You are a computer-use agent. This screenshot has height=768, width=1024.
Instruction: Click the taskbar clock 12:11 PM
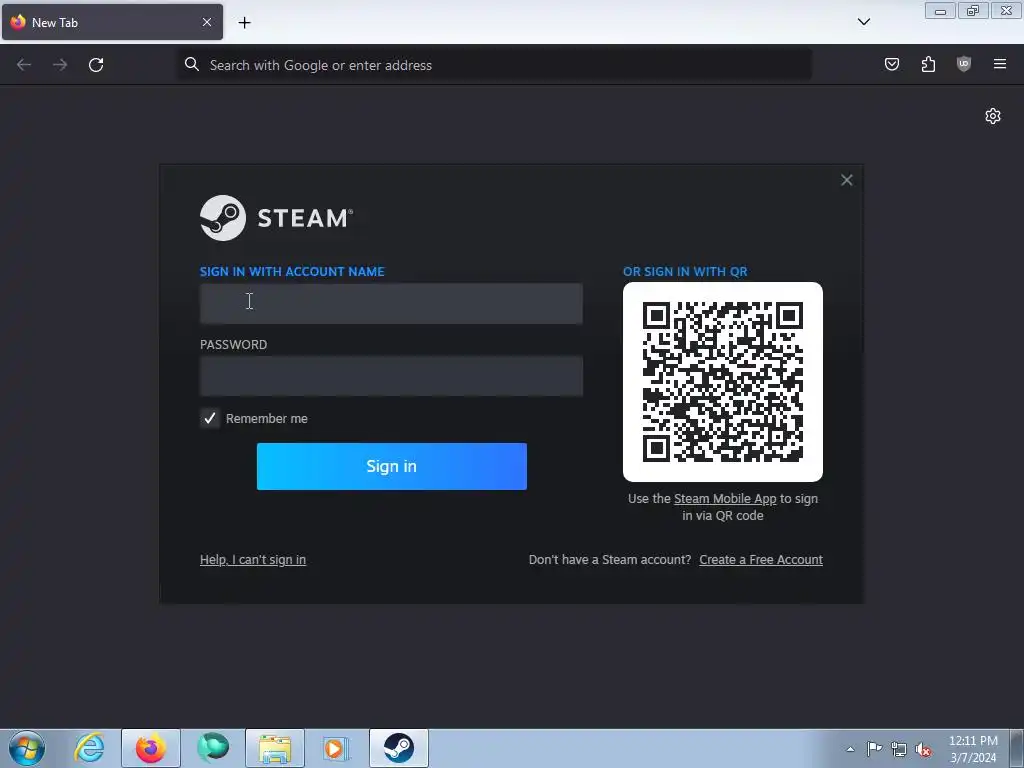point(973,741)
